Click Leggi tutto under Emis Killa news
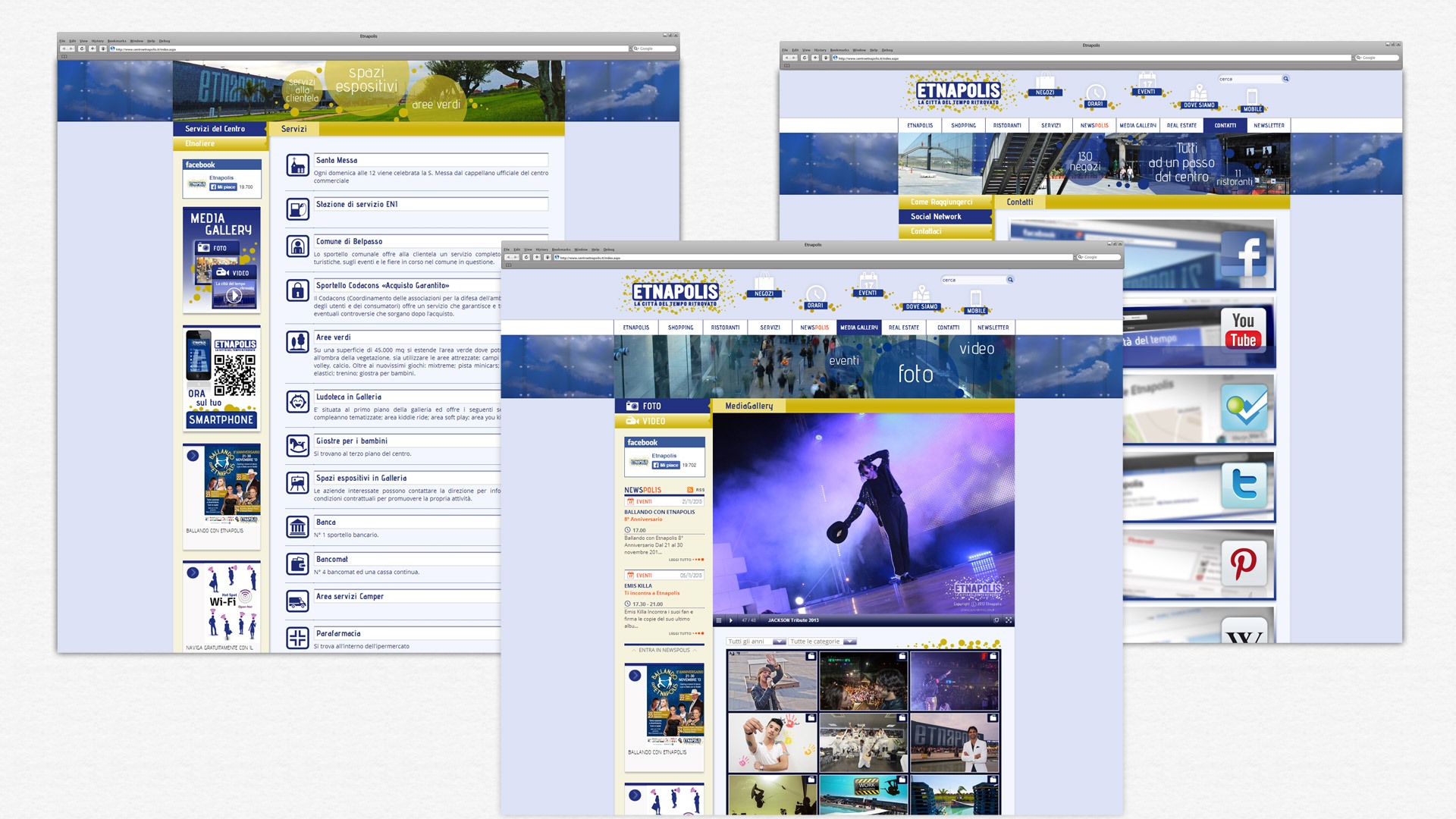The image size is (1456, 819). tap(686, 633)
